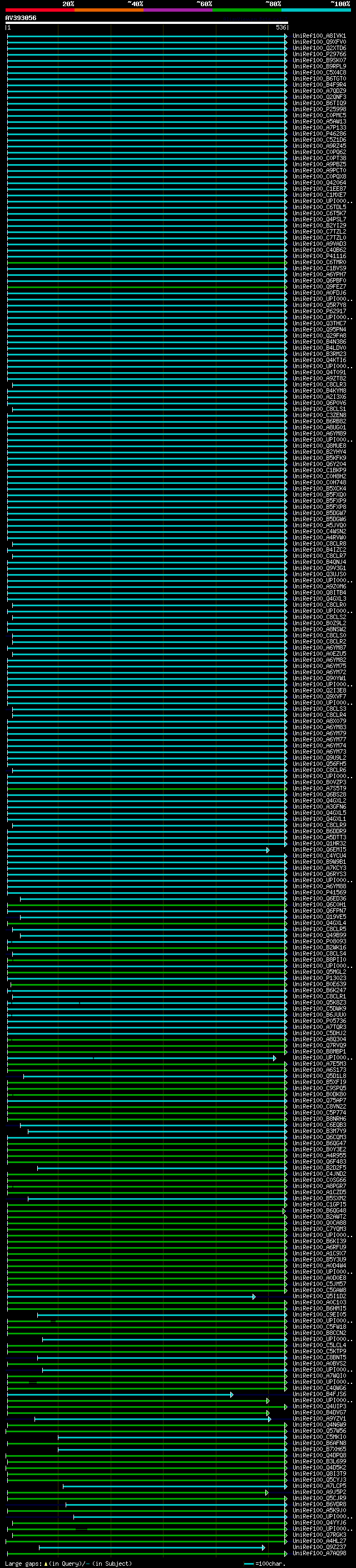Click the UniRef100_P41569 hit label
356x1568 pixels.
click(x=319, y=892)
